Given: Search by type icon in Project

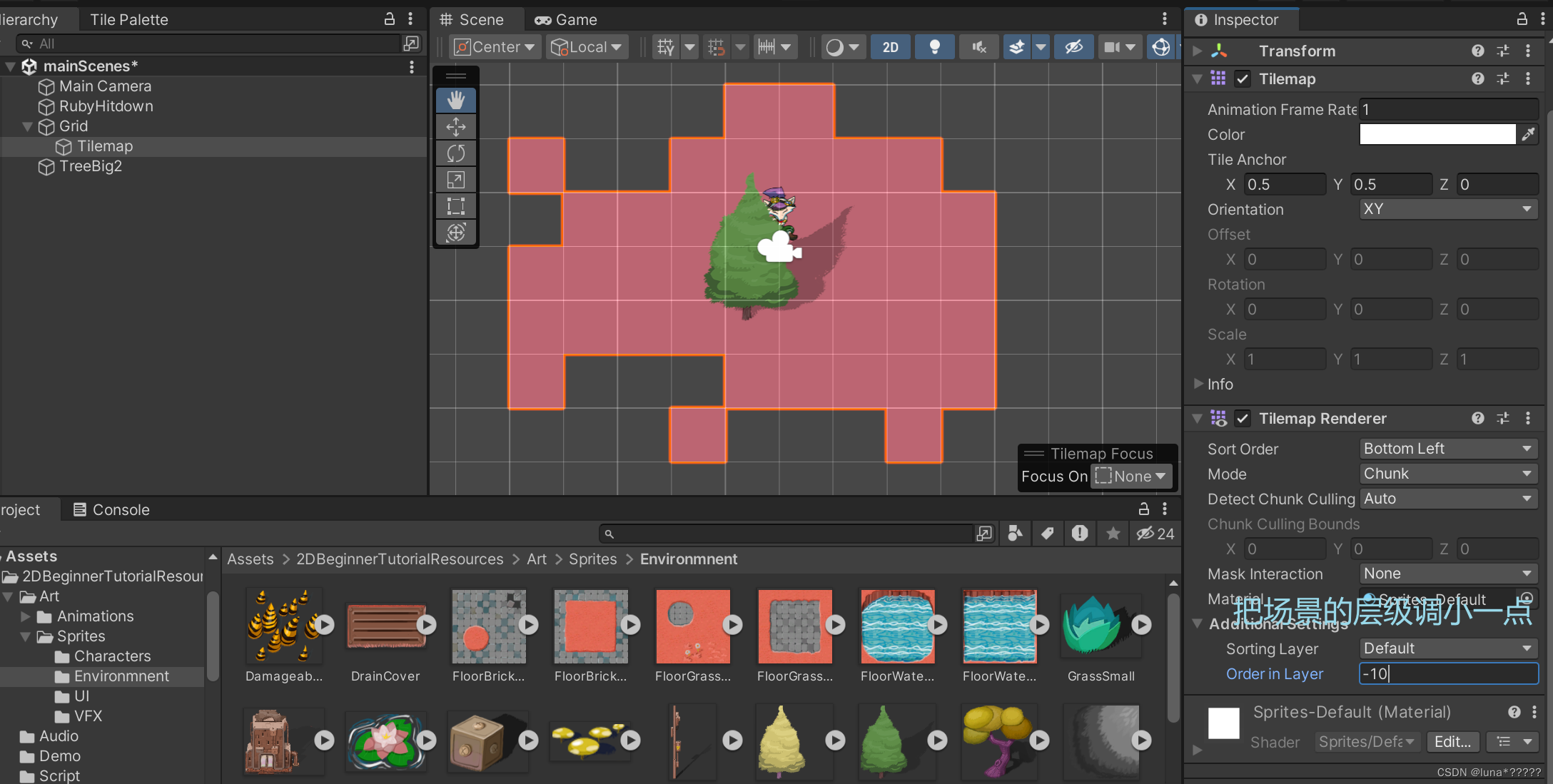Looking at the screenshot, I should (x=1015, y=534).
